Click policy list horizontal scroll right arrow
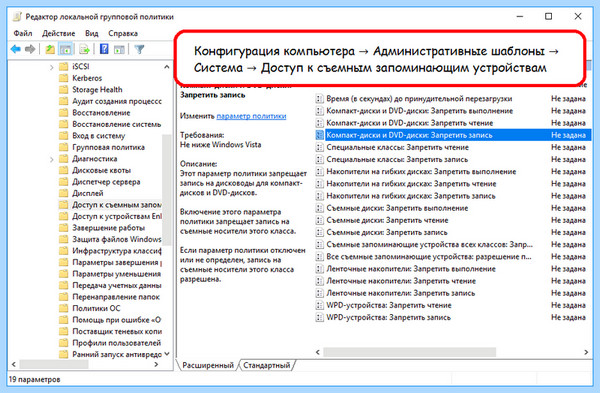This screenshot has width=600, height=393. click(x=586, y=352)
